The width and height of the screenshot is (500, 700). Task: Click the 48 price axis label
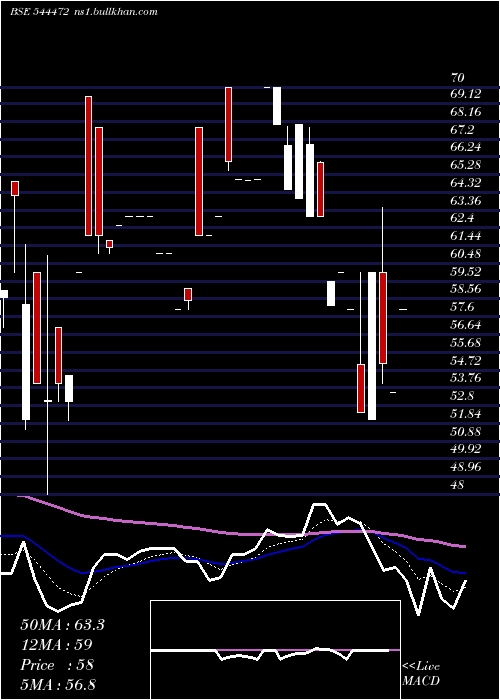[x=458, y=484]
